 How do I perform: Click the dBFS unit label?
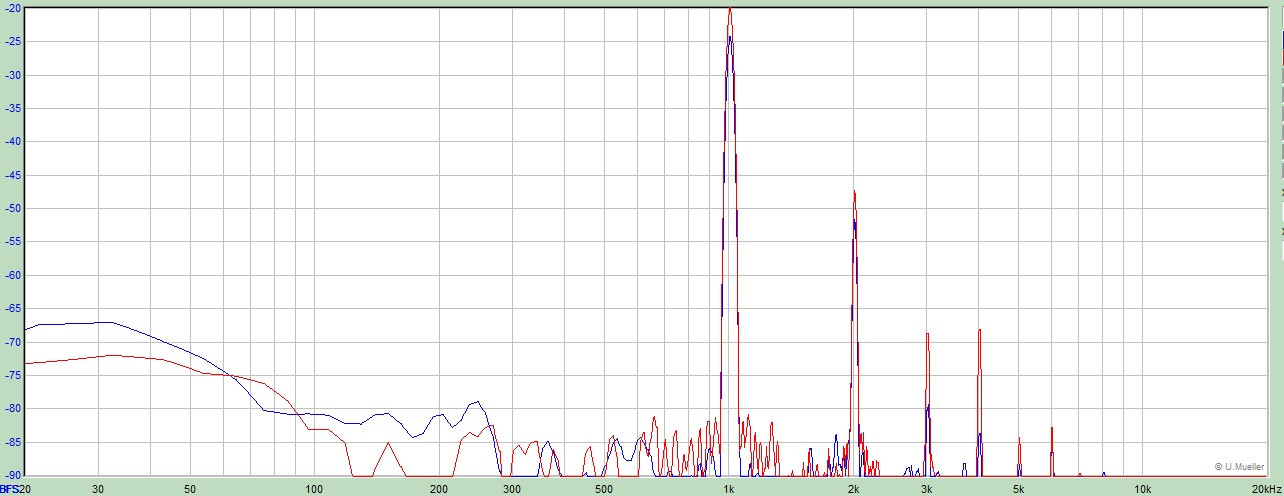click(x=10, y=489)
